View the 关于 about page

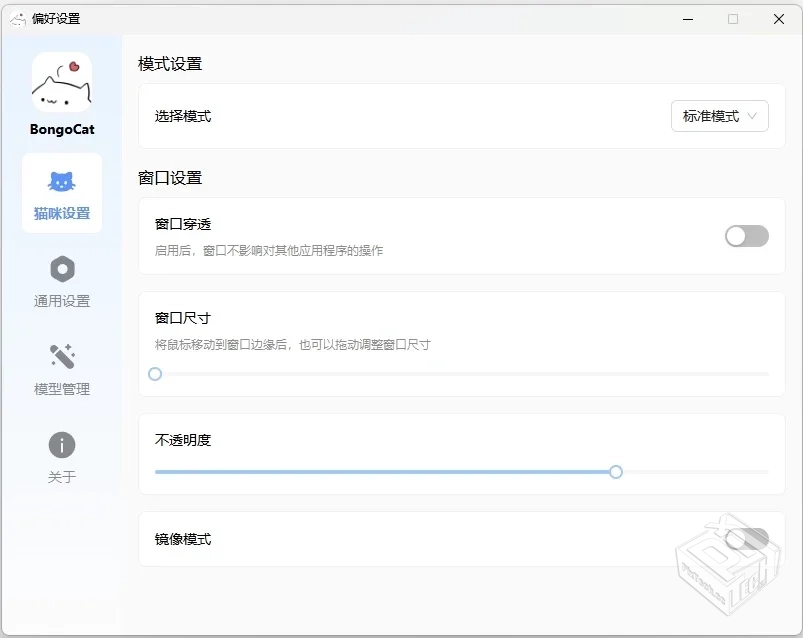[x=63, y=460]
